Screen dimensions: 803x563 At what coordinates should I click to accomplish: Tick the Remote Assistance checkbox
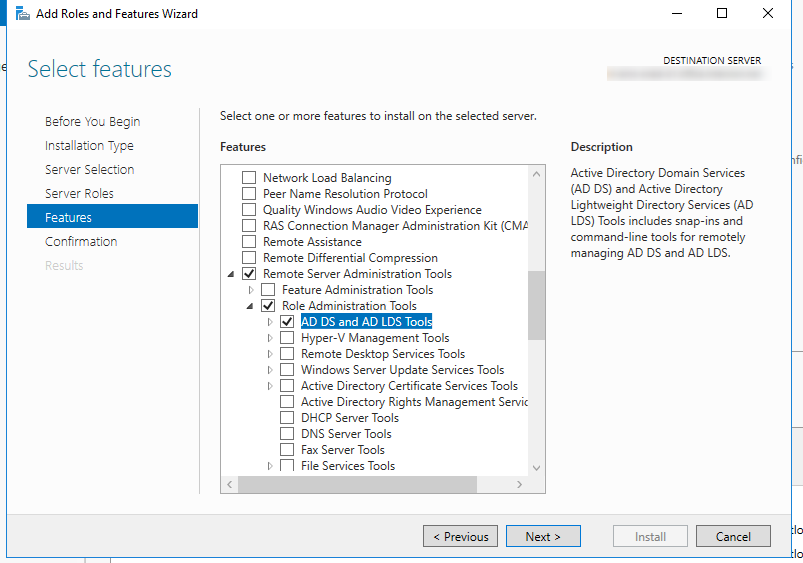click(249, 242)
